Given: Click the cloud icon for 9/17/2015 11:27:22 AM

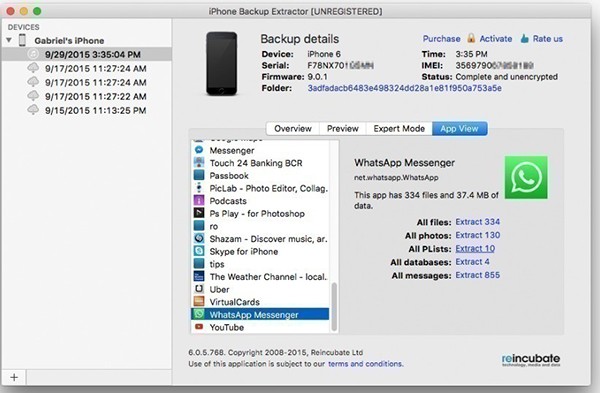Looking at the screenshot, I should click(x=33, y=96).
